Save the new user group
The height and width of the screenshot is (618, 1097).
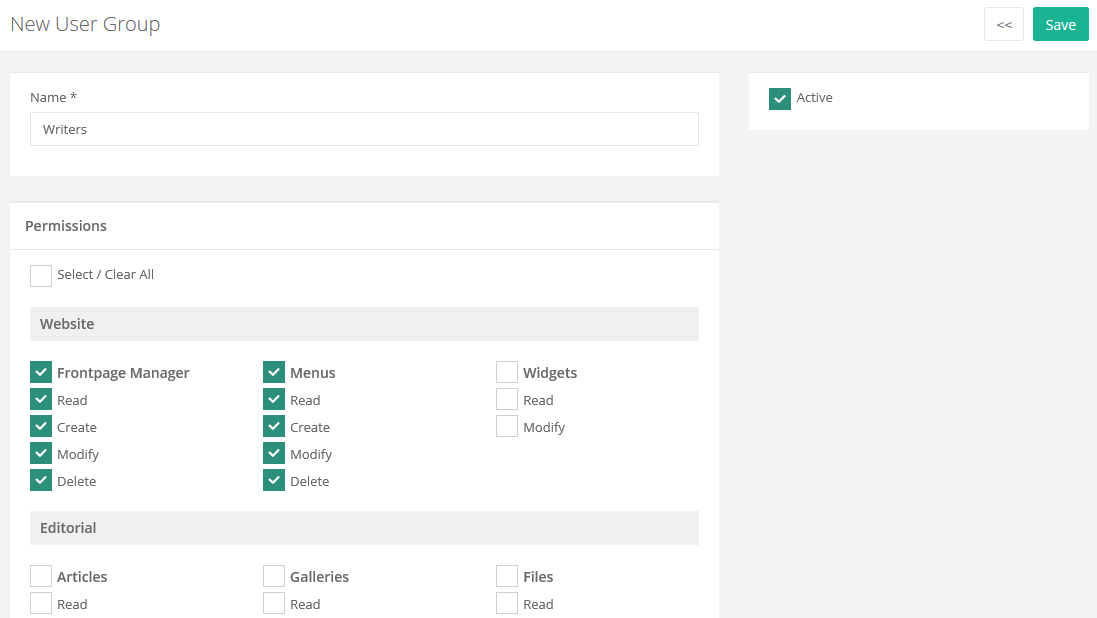pyautogui.click(x=1060, y=23)
